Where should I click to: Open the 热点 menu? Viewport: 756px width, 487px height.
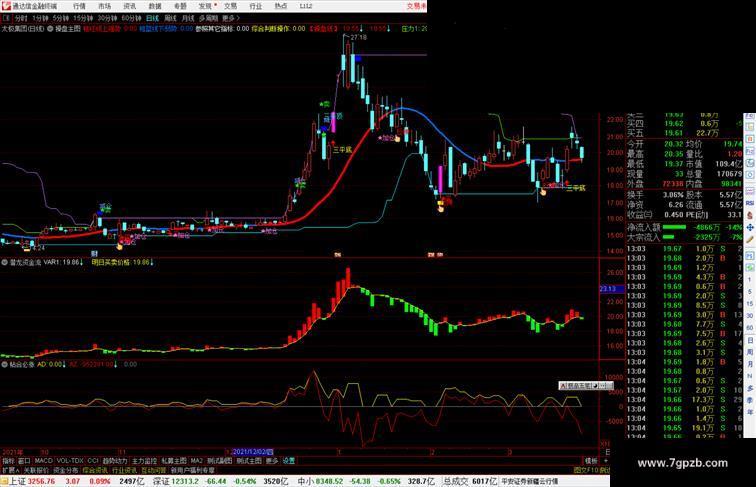(281, 6)
